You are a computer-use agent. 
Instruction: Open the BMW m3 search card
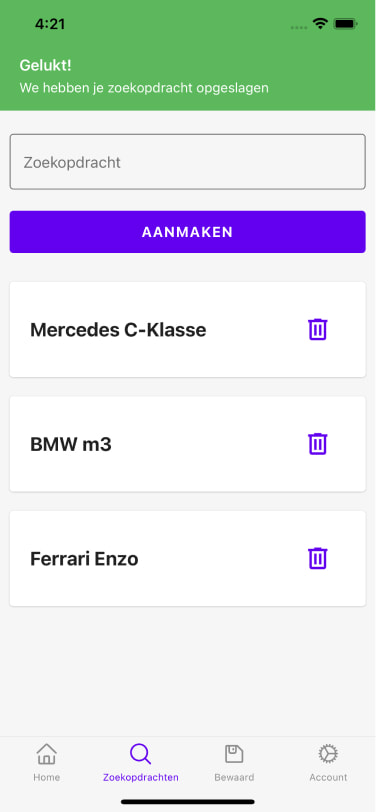[187, 444]
